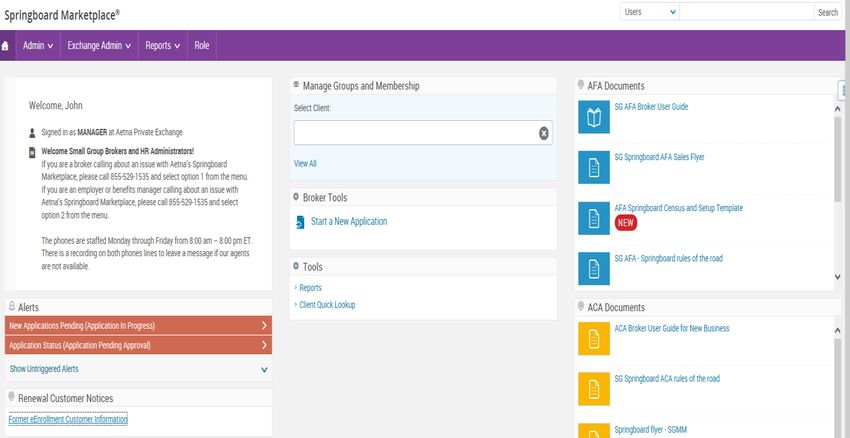Open the AFA Springboard Census and Setup Template icon
850x438 pixels.
pyautogui.click(x=594, y=218)
